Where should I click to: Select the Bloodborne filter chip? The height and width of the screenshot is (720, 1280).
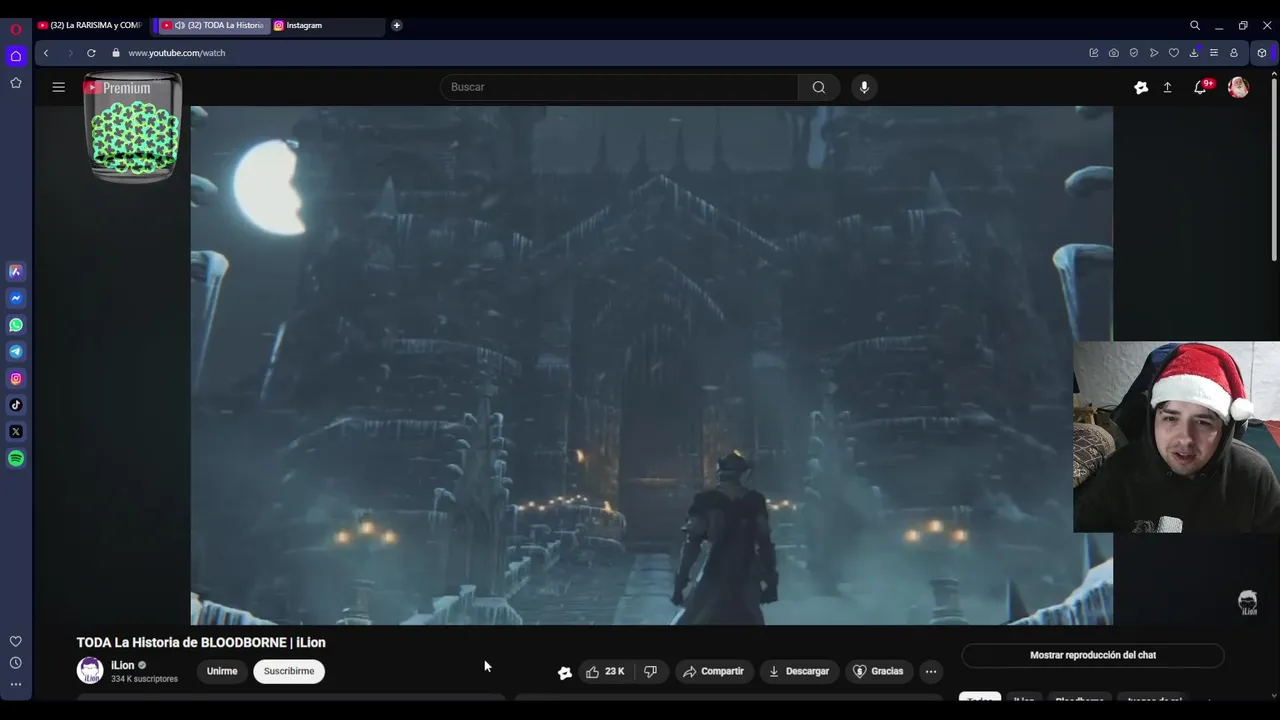(x=1079, y=699)
